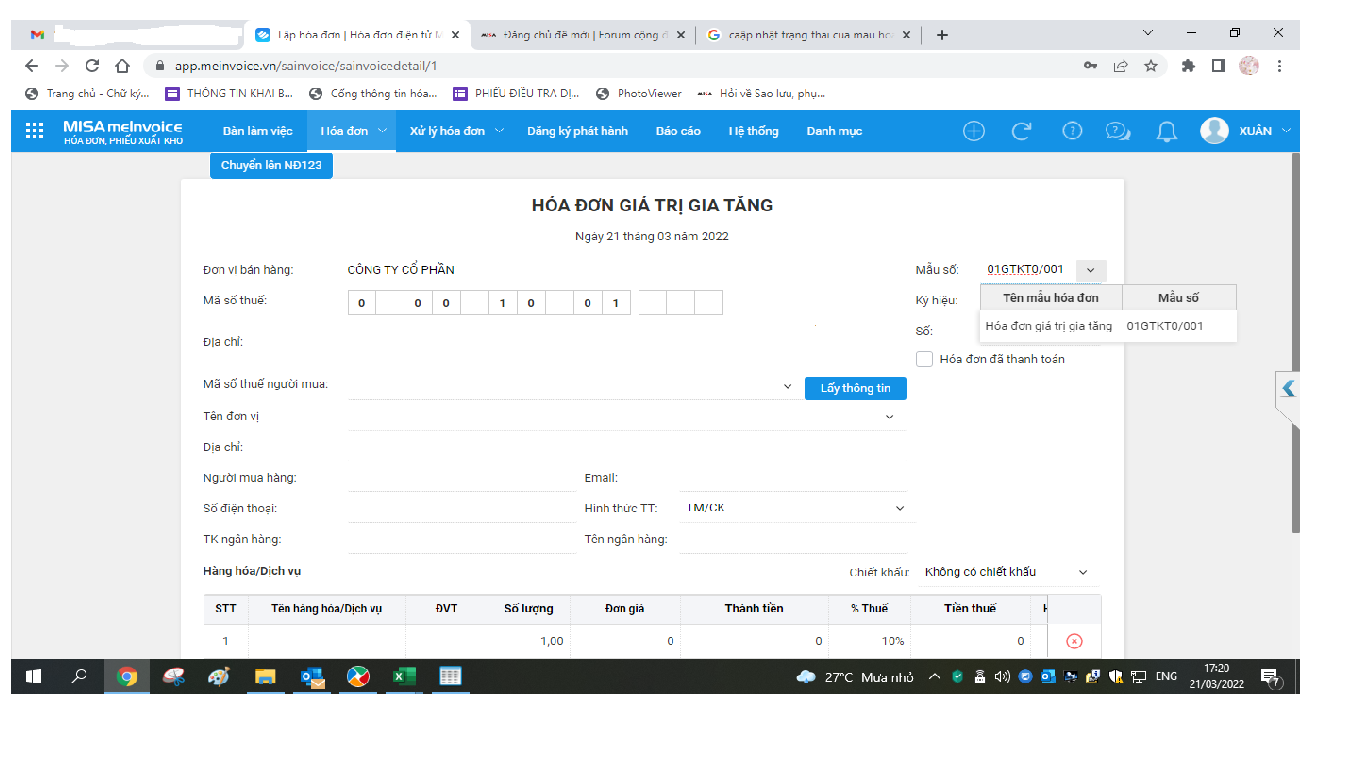1366x768 pixels.
Task: Click the share page icon in address bar
Action: click(1120, 66)
